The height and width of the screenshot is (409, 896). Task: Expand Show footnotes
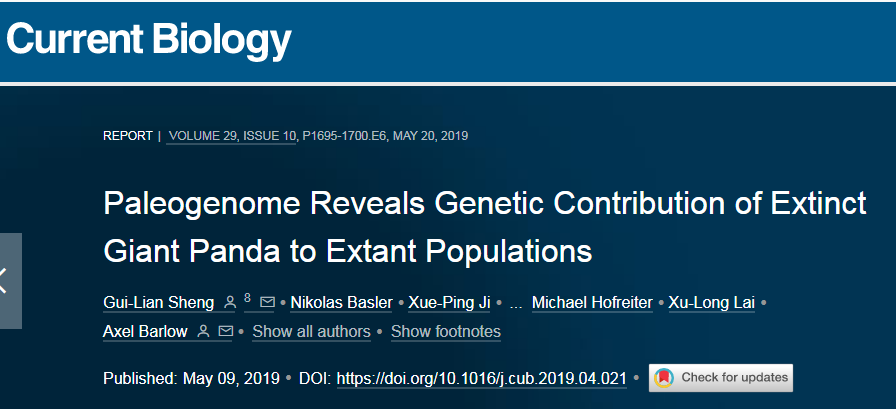click(x=446, y=332)
